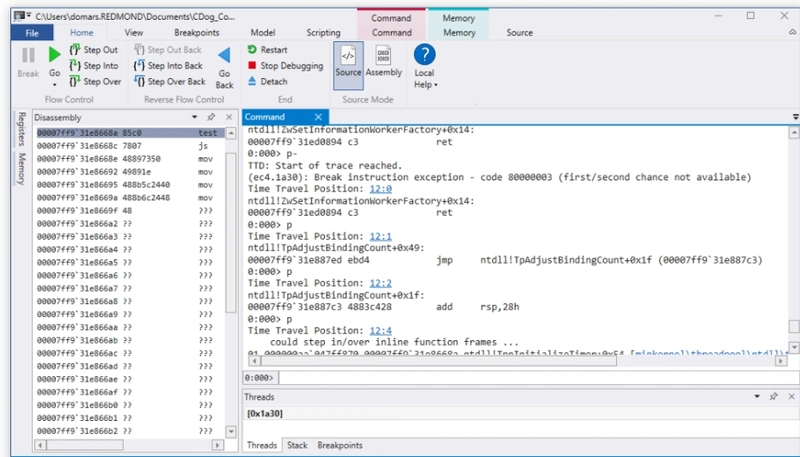Open document tabs overflow dropdown
This screenshot has height=457, width=800.
click(x=795, y=117)
